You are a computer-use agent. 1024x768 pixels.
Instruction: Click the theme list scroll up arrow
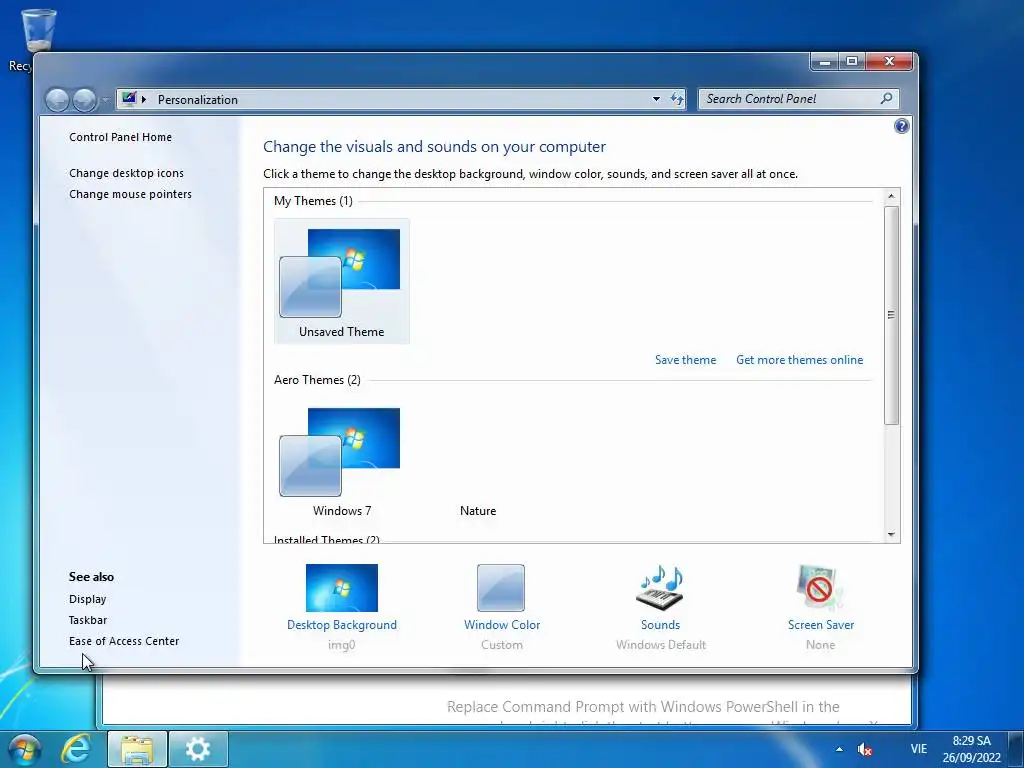tap(891, 196)
